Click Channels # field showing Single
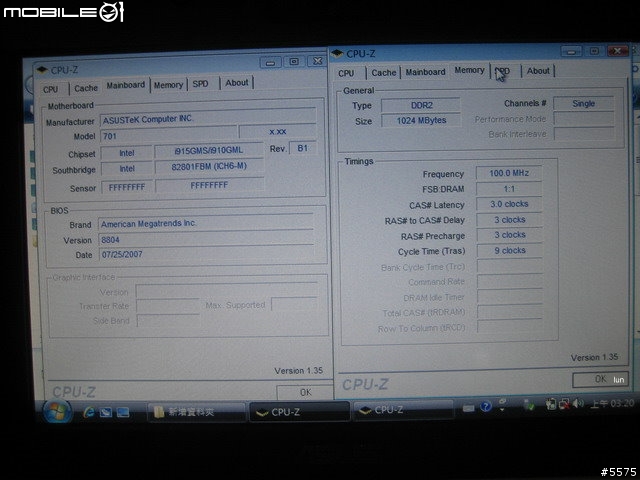 click(584, 104)
